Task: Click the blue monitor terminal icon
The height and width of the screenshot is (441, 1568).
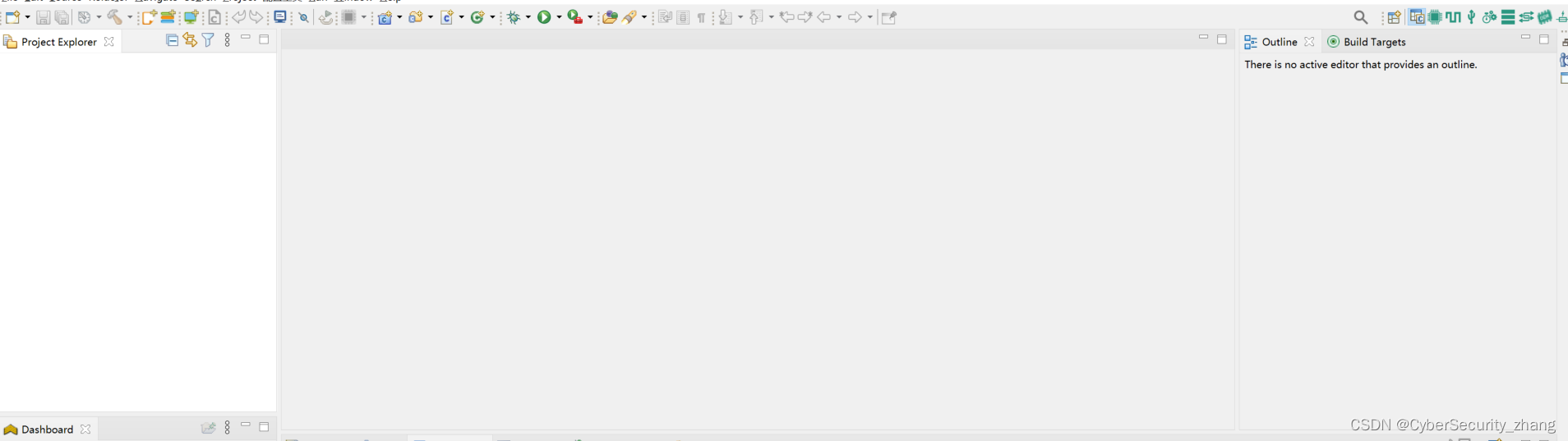Action: coord(280,16)
